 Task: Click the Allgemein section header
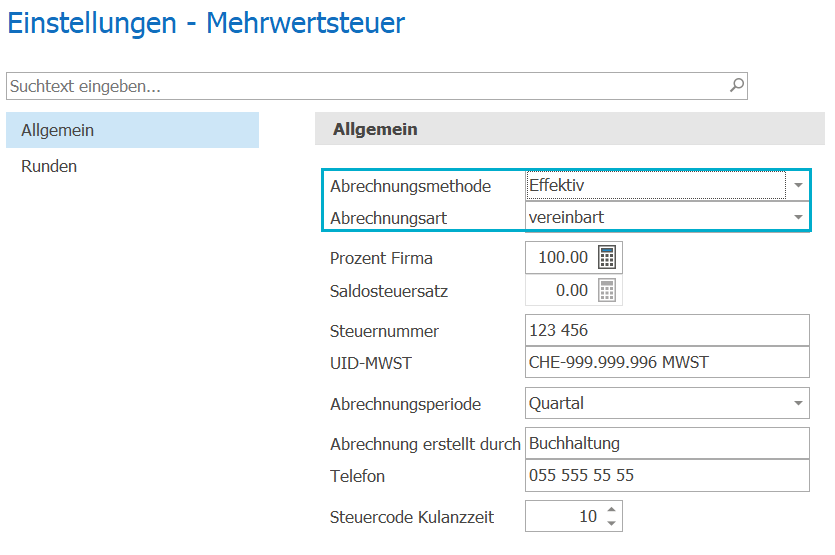(569, 129)
